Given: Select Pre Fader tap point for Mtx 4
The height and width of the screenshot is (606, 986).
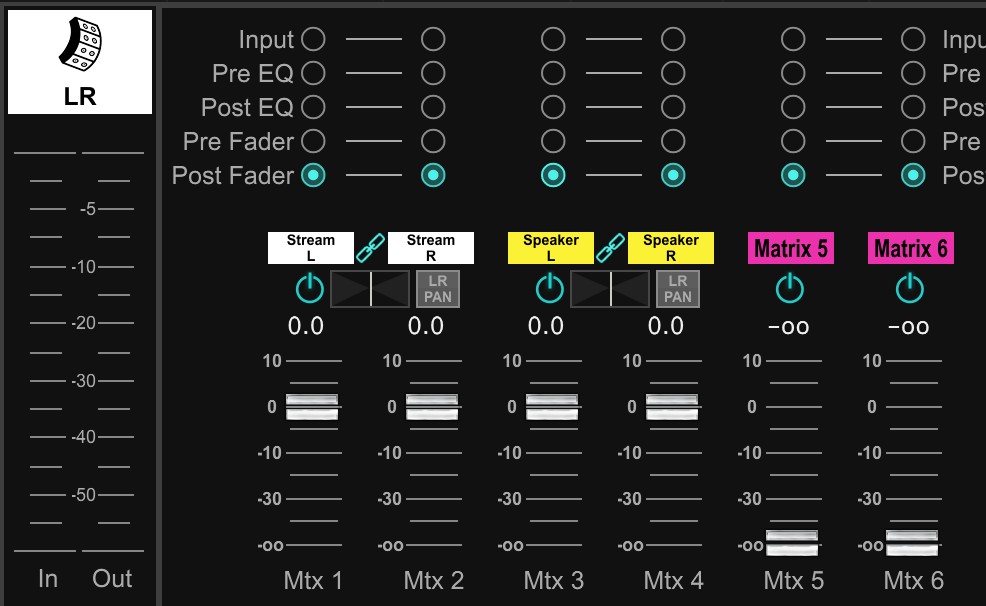Looking at the screenshot, I should pyautogui.click(x=673, y=141).
